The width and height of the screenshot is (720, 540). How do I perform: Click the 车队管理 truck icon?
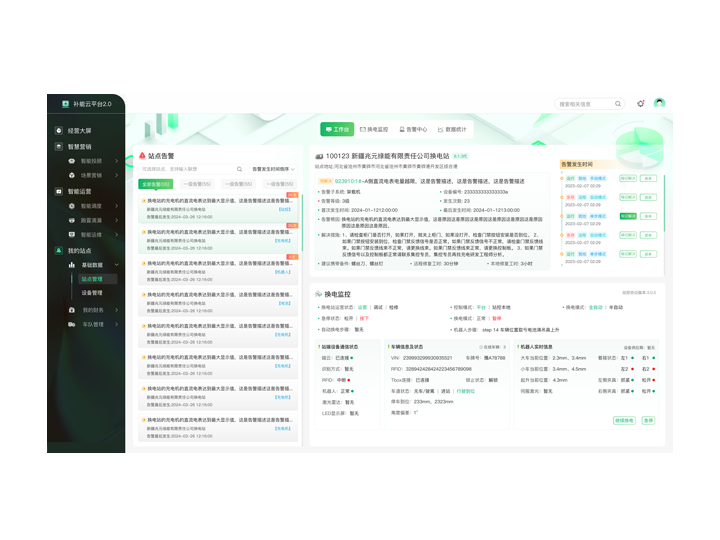[x=71, y=324]
